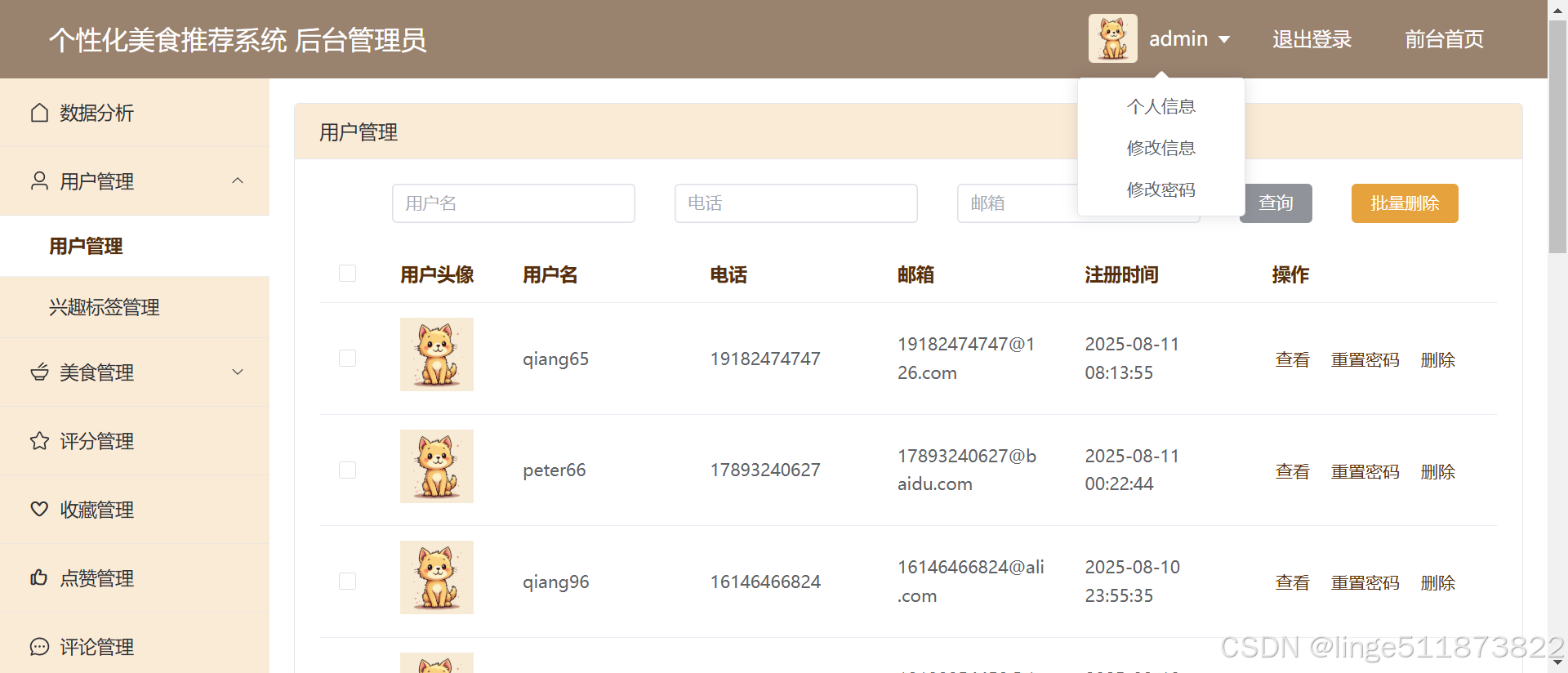Screen dimensions: 1568x673
Task: Click the page's vertical scrollbar thumb
Action: point(1557,136)
